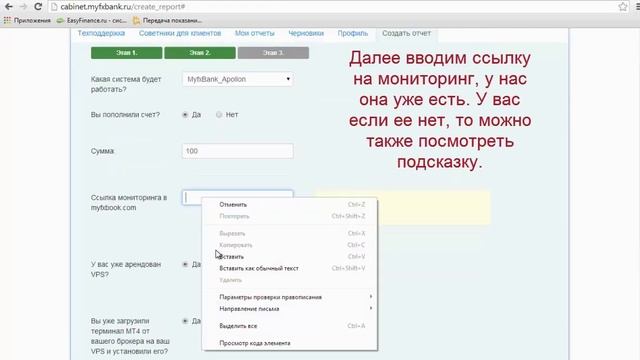Select Да for account funded
Viewport: 640px width, 360px height.
point(185,115)
